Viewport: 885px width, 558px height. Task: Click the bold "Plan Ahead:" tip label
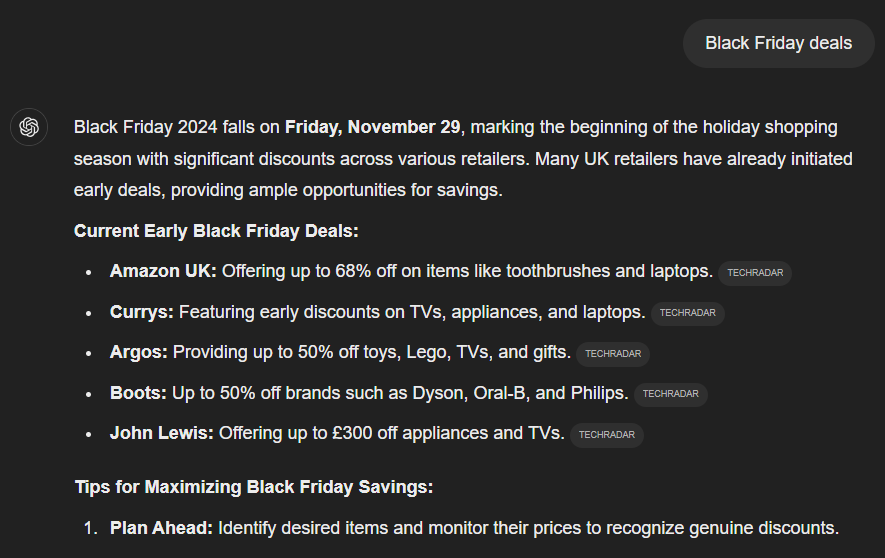pyautogui.click(x=161, y=527)
